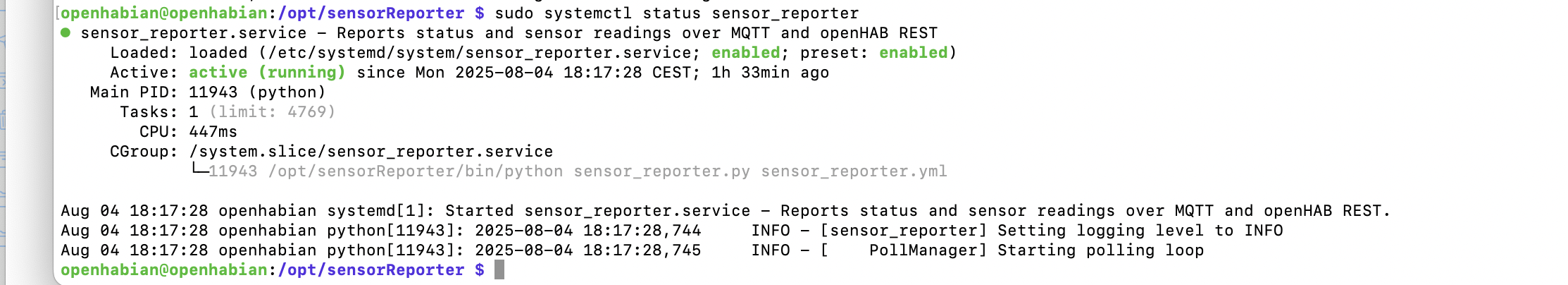Screen dimensions: 1568x285
Task: Click 'sensor_reporter.yml' in the process command line
Action: (854, 171)
